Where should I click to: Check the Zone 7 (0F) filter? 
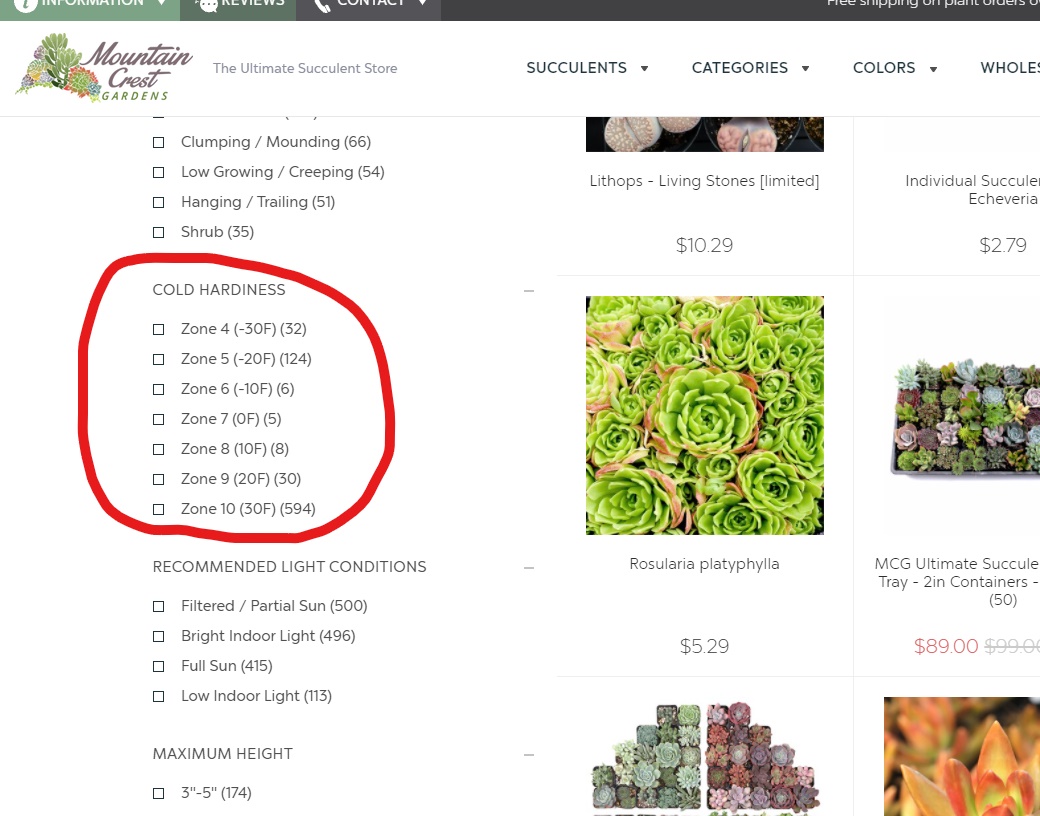point(159,419)
